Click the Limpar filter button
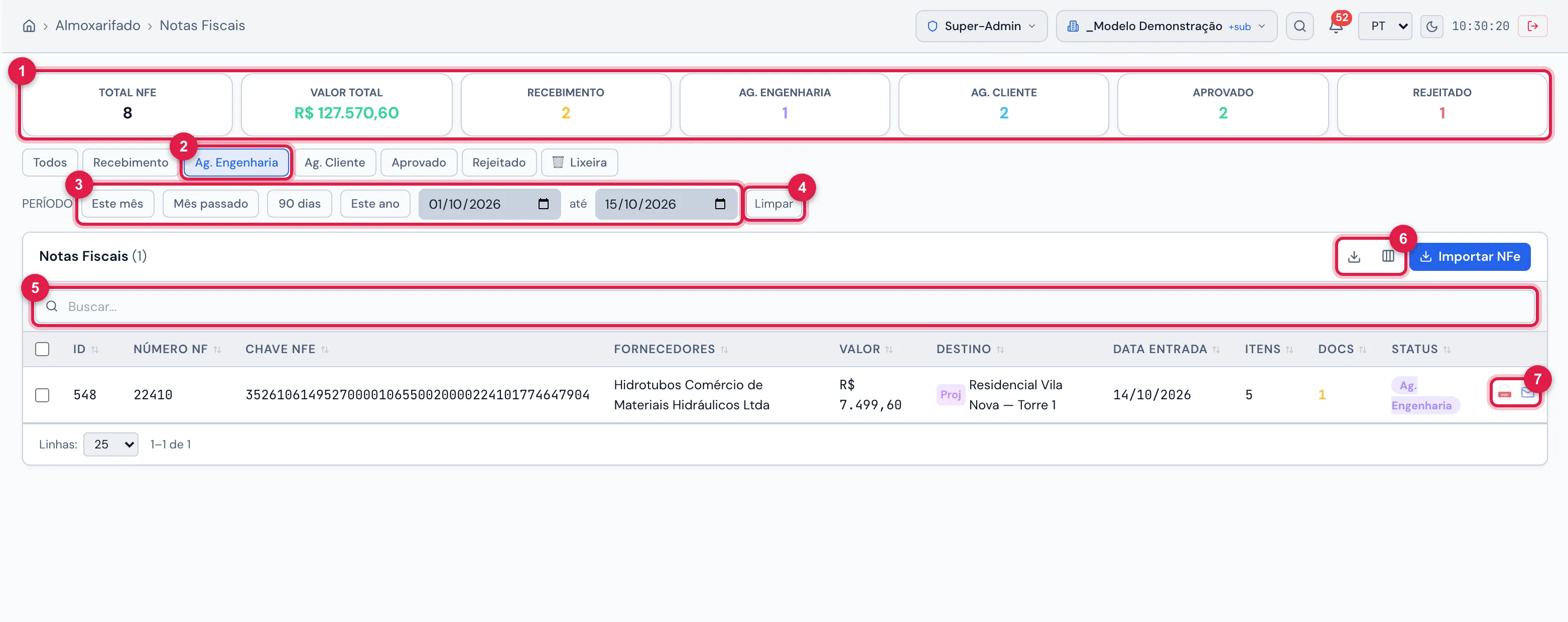1568x622 pixels. tap(773, 204)
